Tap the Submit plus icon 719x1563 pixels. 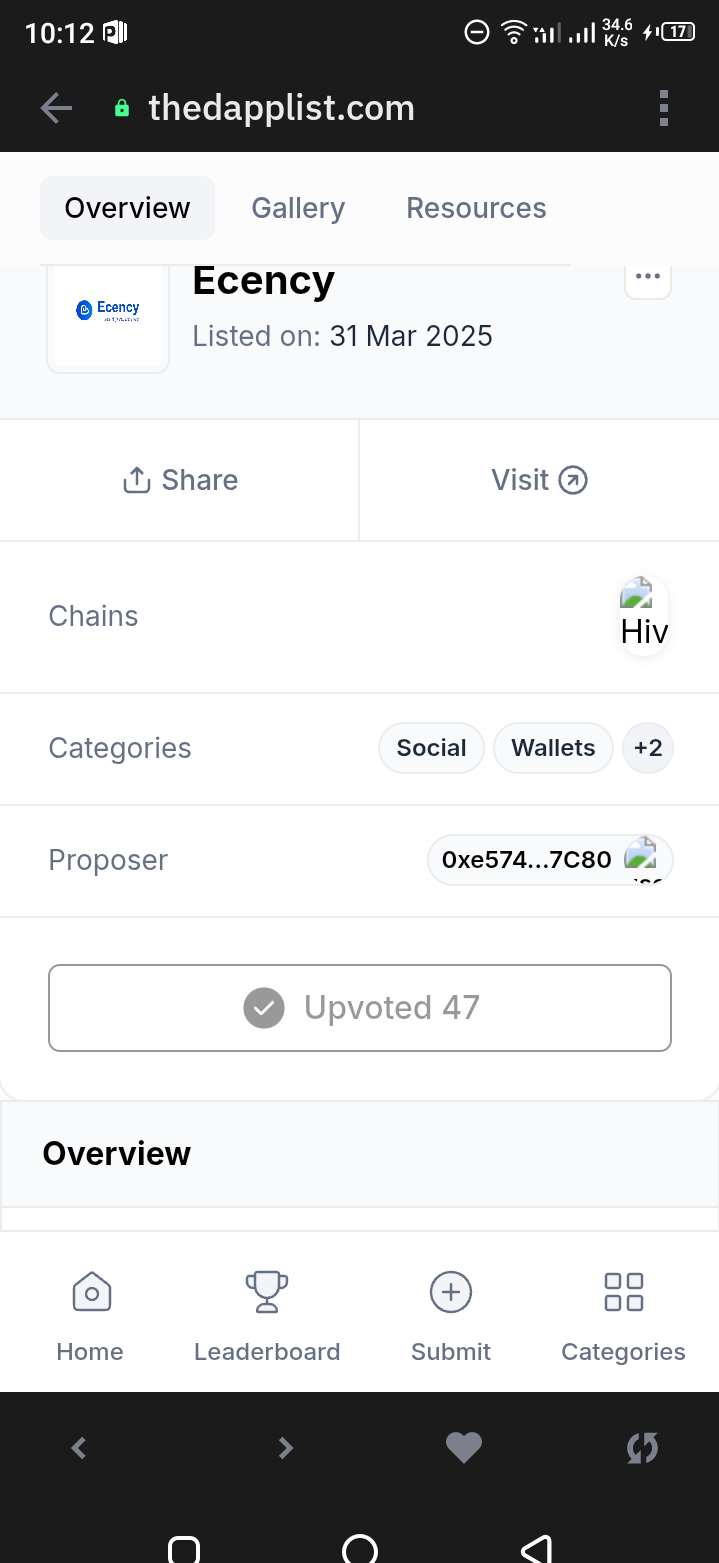click(451, 1292)
